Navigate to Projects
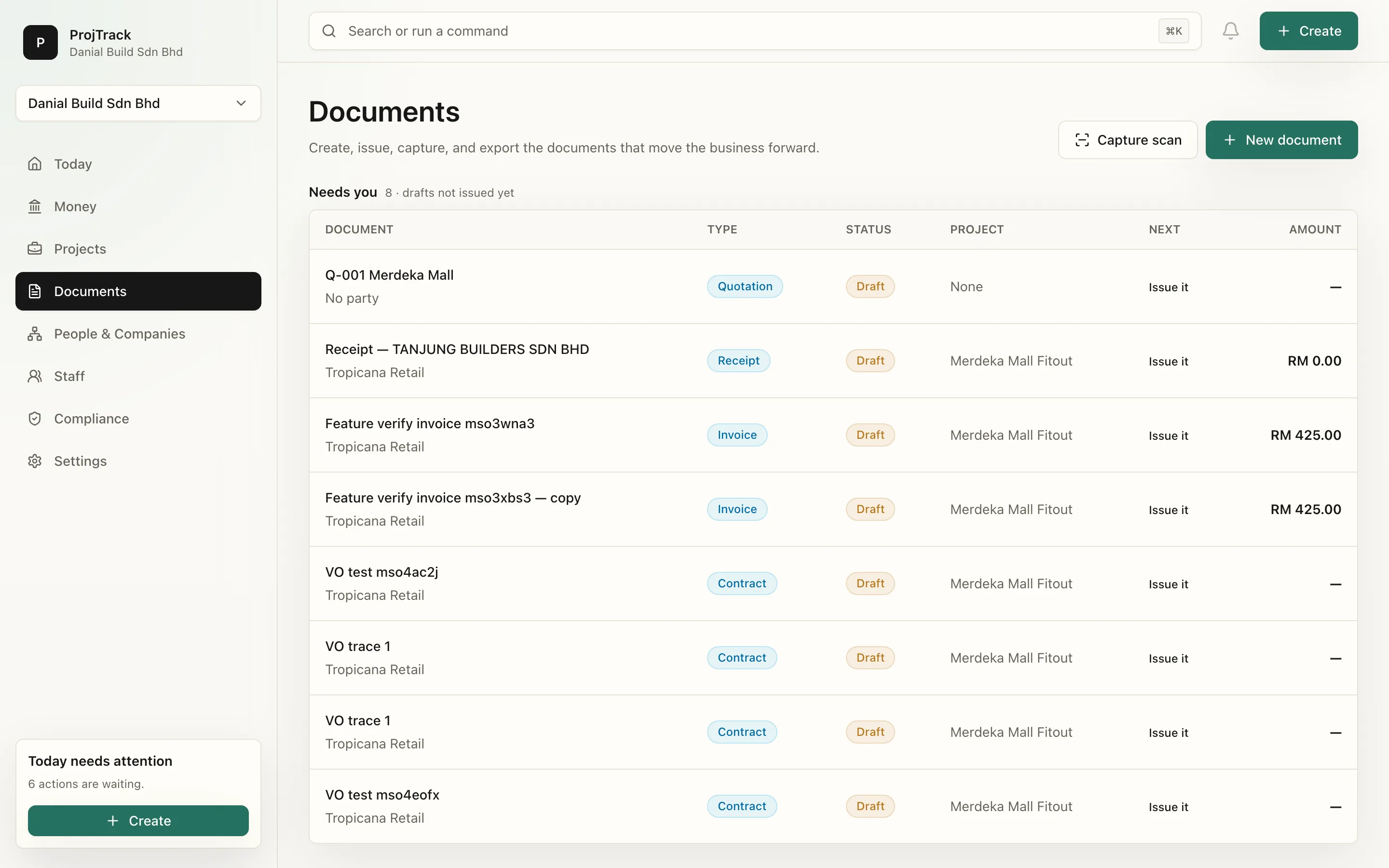This screenshot has width=1389, height=868. point(138,249)
